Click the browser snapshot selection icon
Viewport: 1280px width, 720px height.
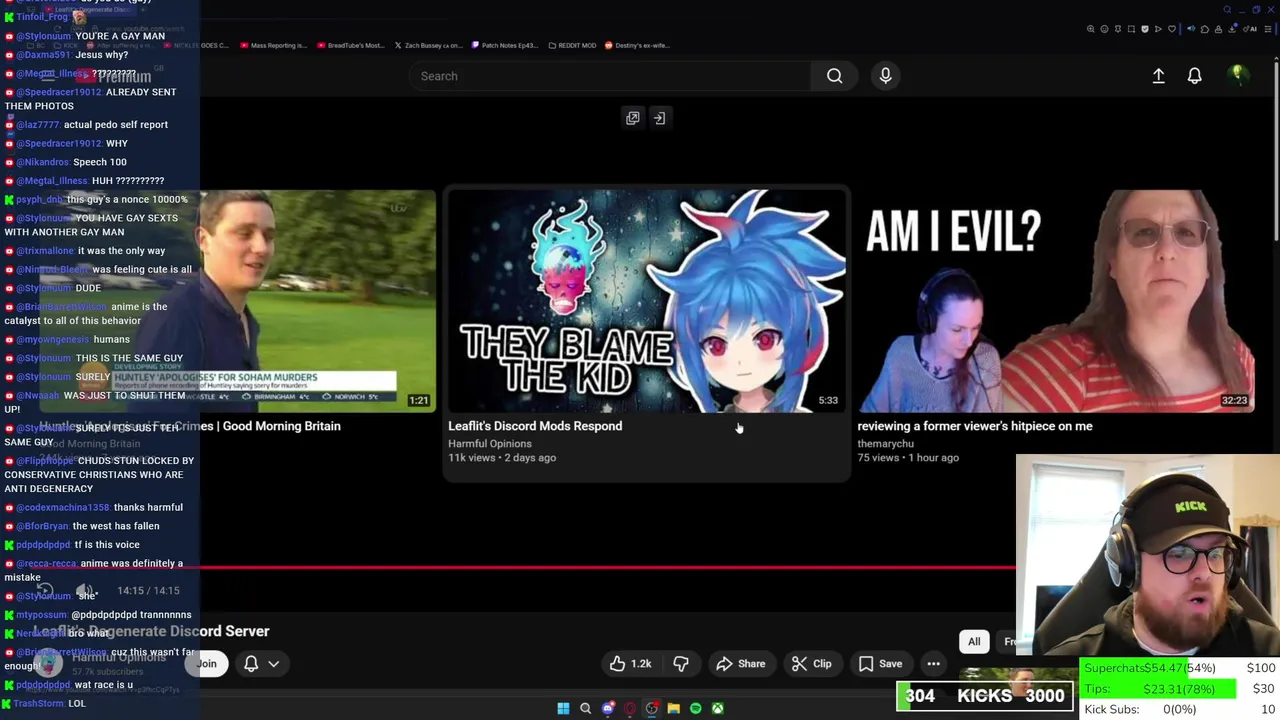coord(1131,29)
